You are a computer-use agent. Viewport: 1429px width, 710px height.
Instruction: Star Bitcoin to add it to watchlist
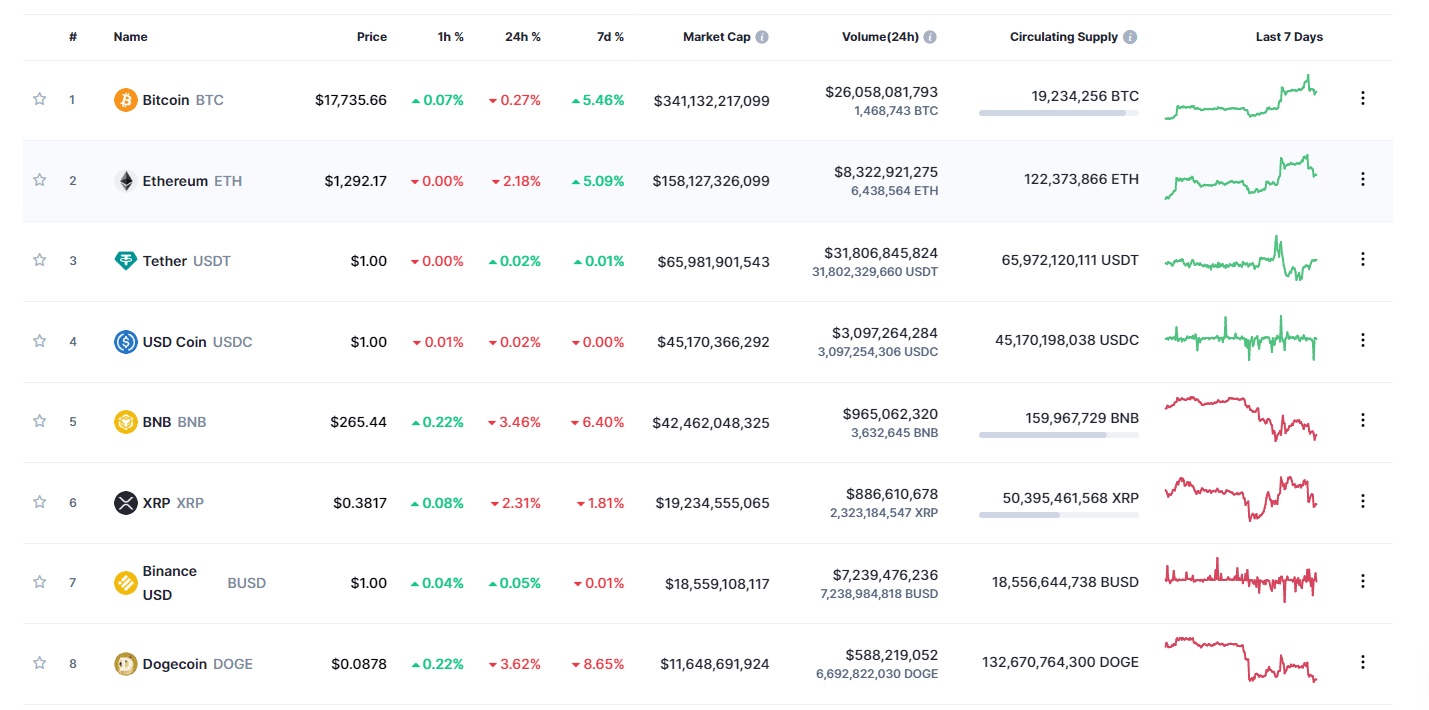click(x=40, y=99)
